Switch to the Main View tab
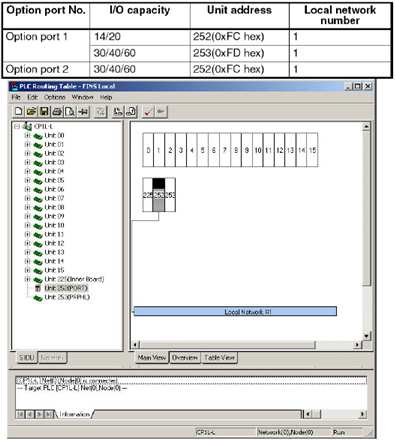 click(152, 357)
